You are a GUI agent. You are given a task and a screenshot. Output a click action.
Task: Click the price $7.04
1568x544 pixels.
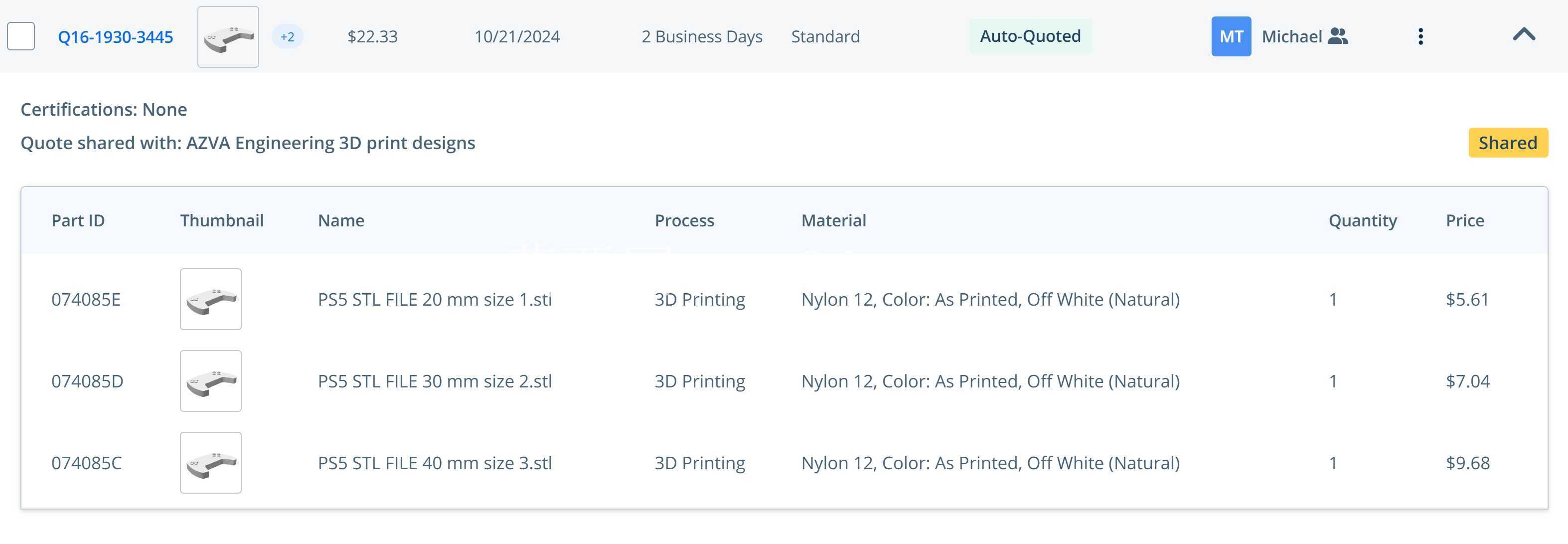(x=1467, y=381)
